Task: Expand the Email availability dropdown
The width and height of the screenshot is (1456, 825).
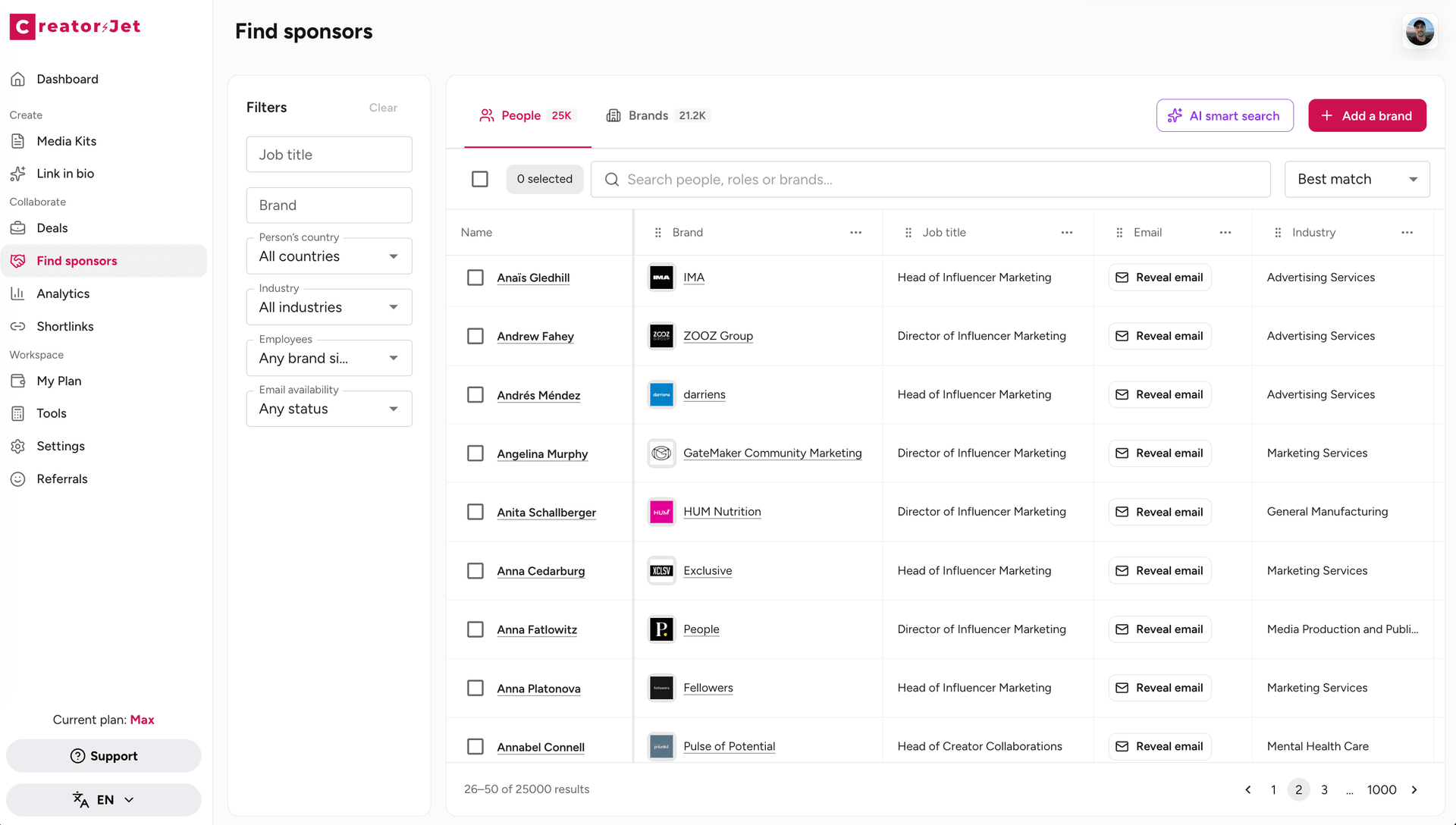Action: pyautogui.click(x=329, y=409)
